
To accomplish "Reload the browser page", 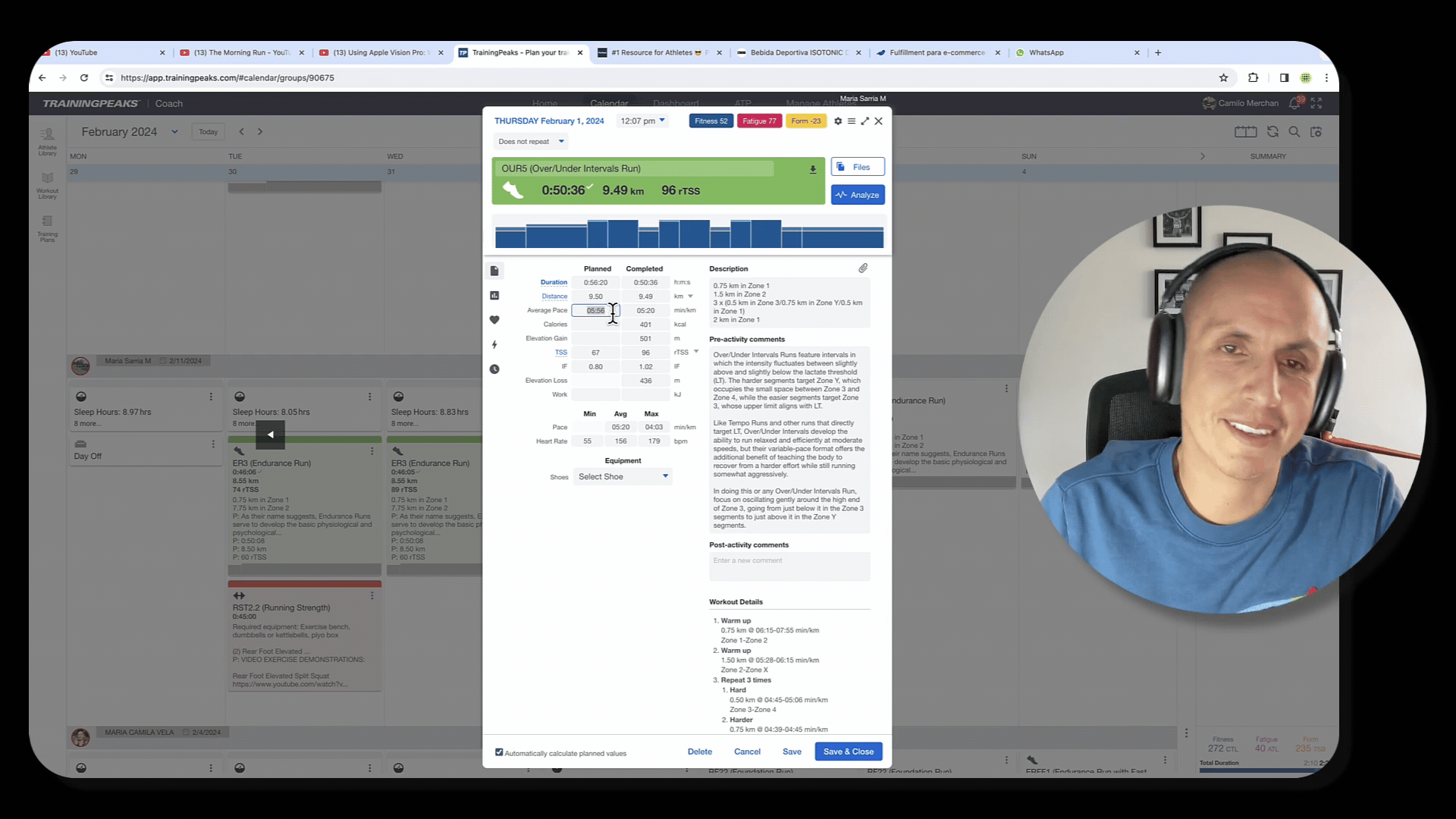I will click(84, 77).
